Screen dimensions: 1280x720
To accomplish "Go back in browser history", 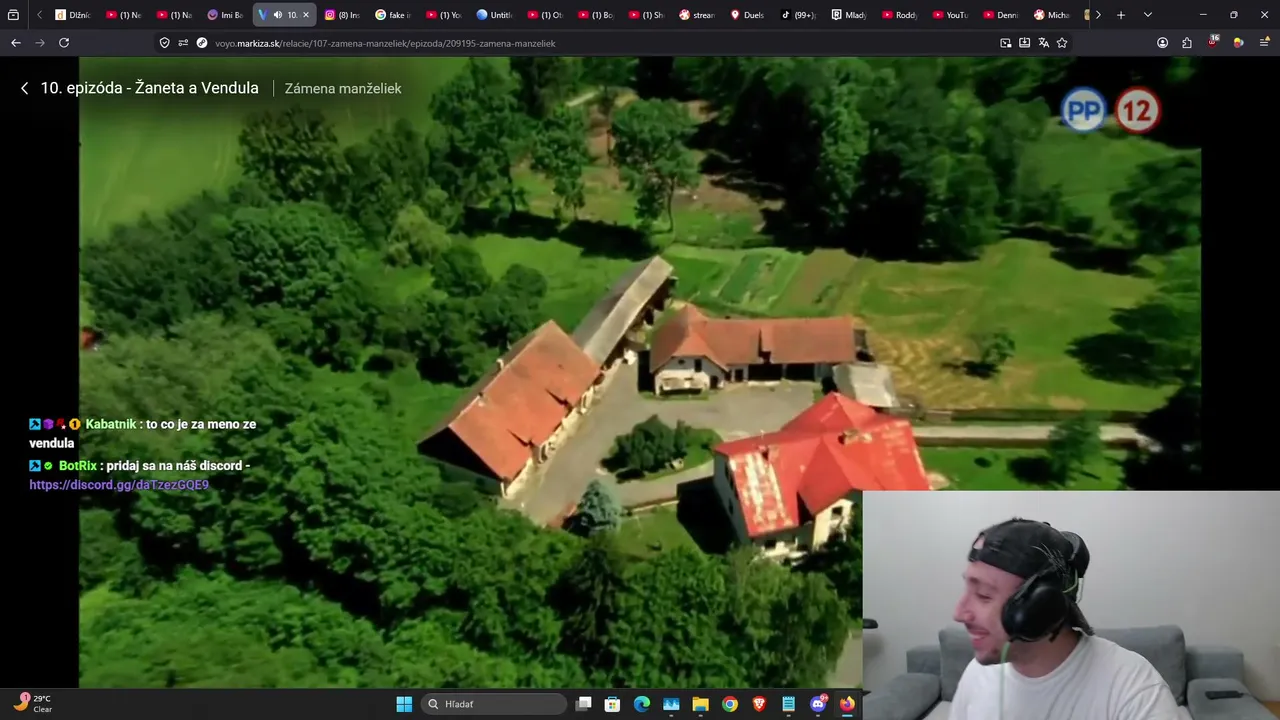I will click(15, 43).
